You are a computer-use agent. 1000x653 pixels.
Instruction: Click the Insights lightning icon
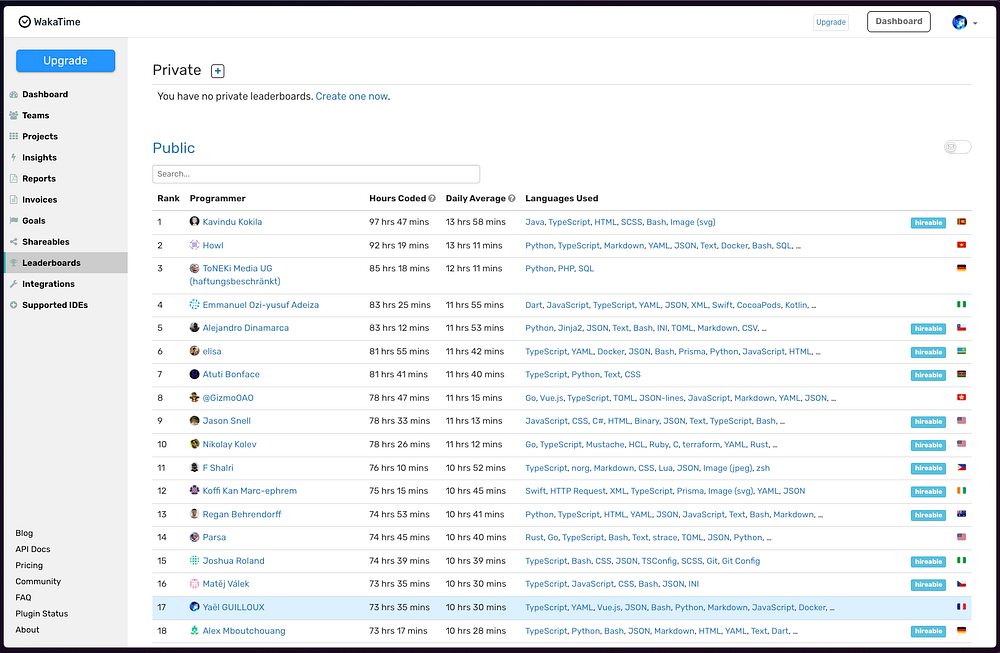pos(13,158)
